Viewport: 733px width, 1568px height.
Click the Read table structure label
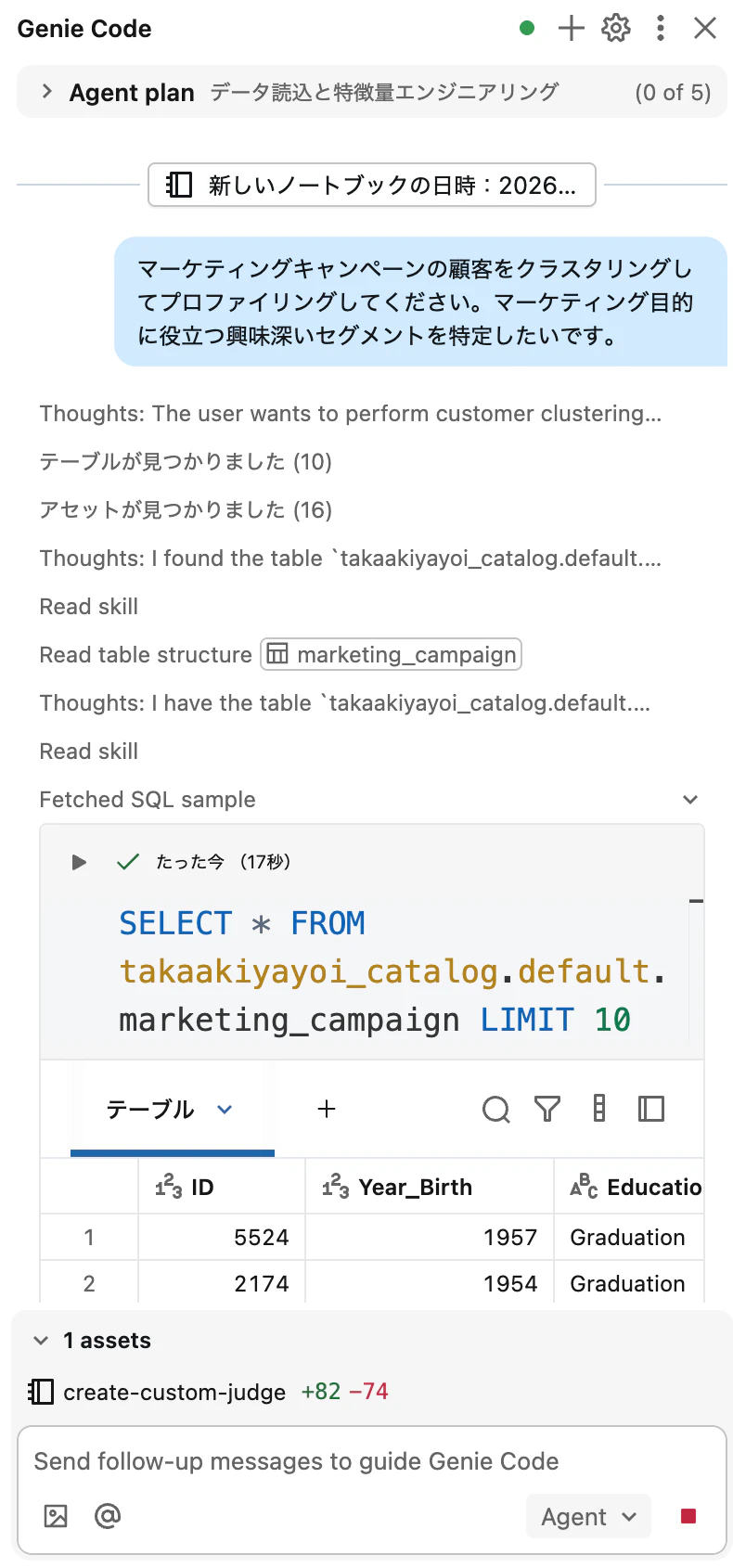[146, 655]
